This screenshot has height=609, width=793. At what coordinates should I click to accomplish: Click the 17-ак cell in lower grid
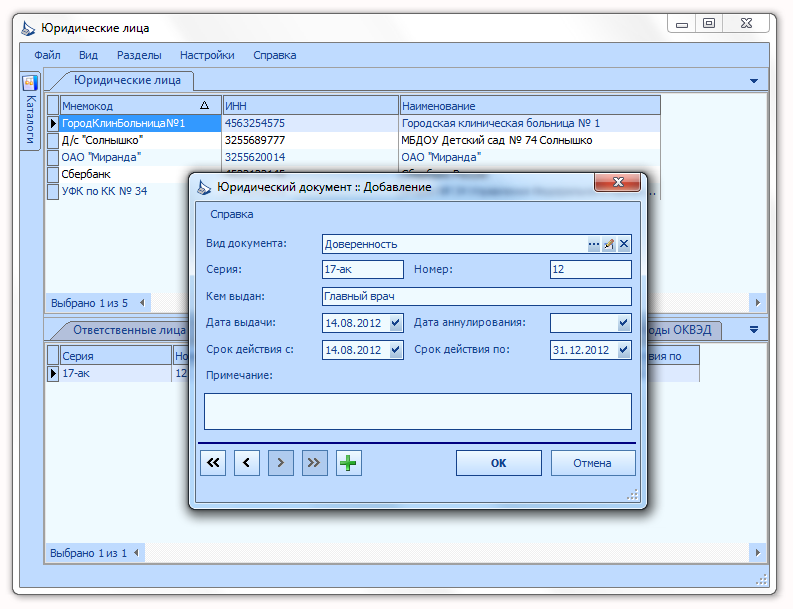(116, 374)
